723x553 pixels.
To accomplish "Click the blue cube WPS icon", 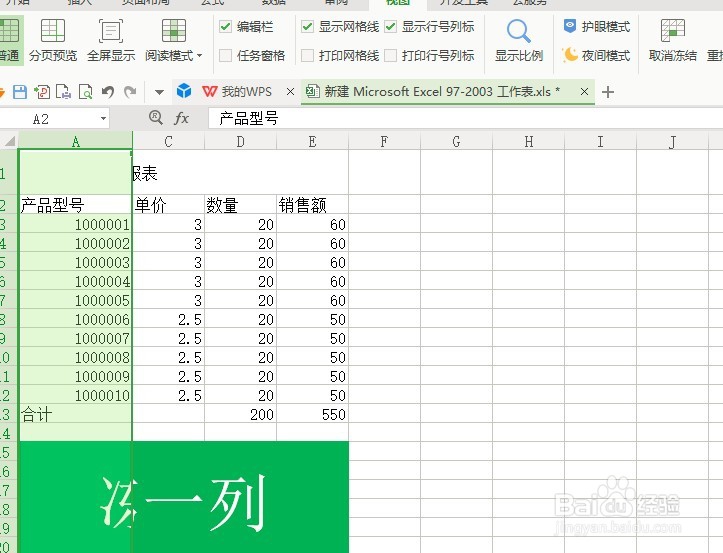I will pyautogui.click(x=184, y=91).
